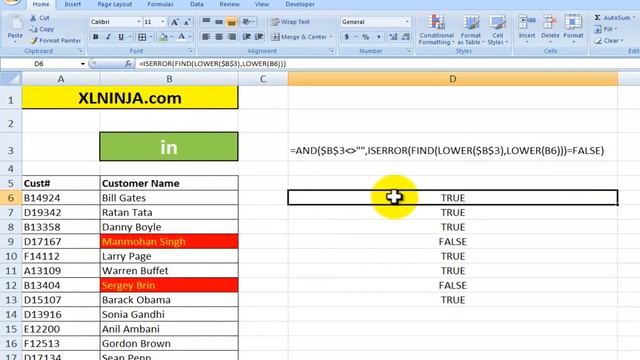Expand the Number dialog launcher
Screen dimensions: 640x360
(409, 51)
